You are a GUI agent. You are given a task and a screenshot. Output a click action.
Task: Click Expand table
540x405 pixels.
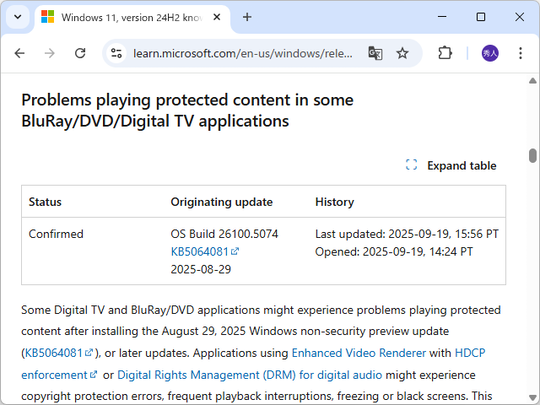[451, 166]
